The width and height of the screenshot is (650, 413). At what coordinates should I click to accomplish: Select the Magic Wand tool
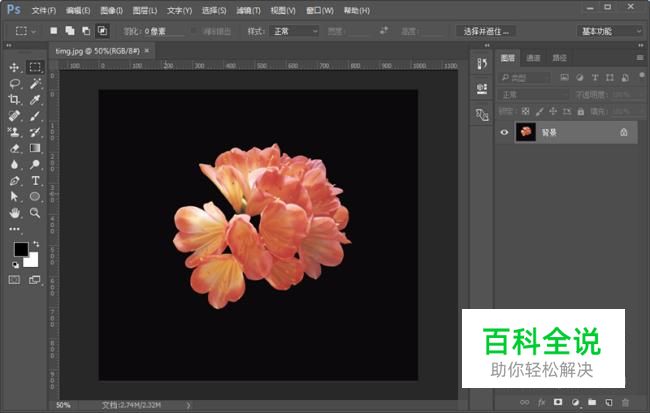click(35, 84)
